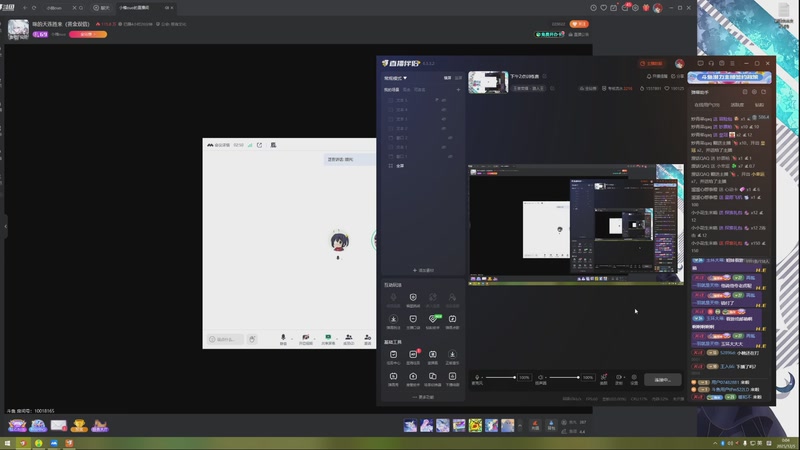Click the share link in streaming app
This screenshot has width=800, height=450.
[x=677, y=76]
